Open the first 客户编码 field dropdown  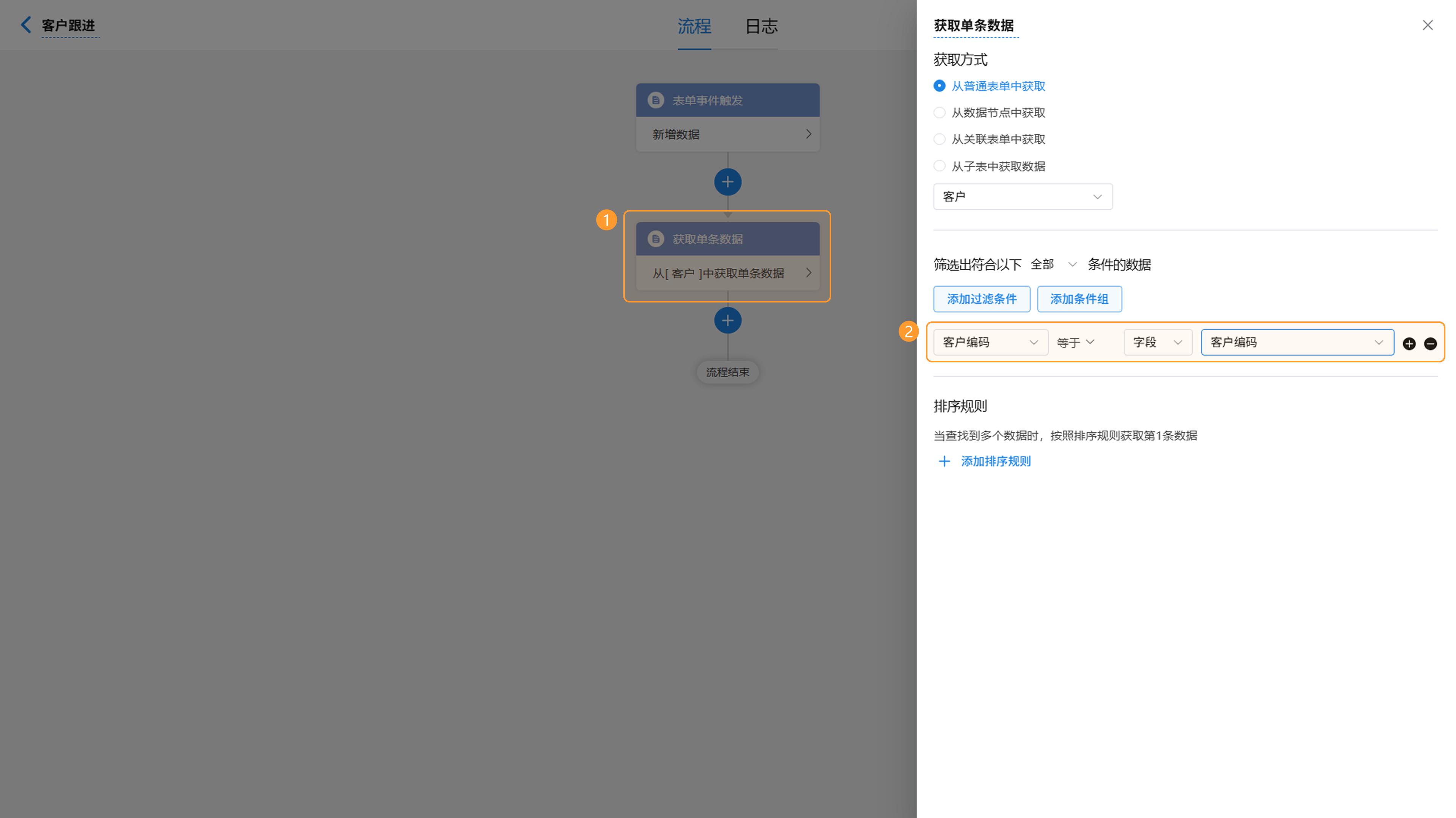(x=990, y=342)
